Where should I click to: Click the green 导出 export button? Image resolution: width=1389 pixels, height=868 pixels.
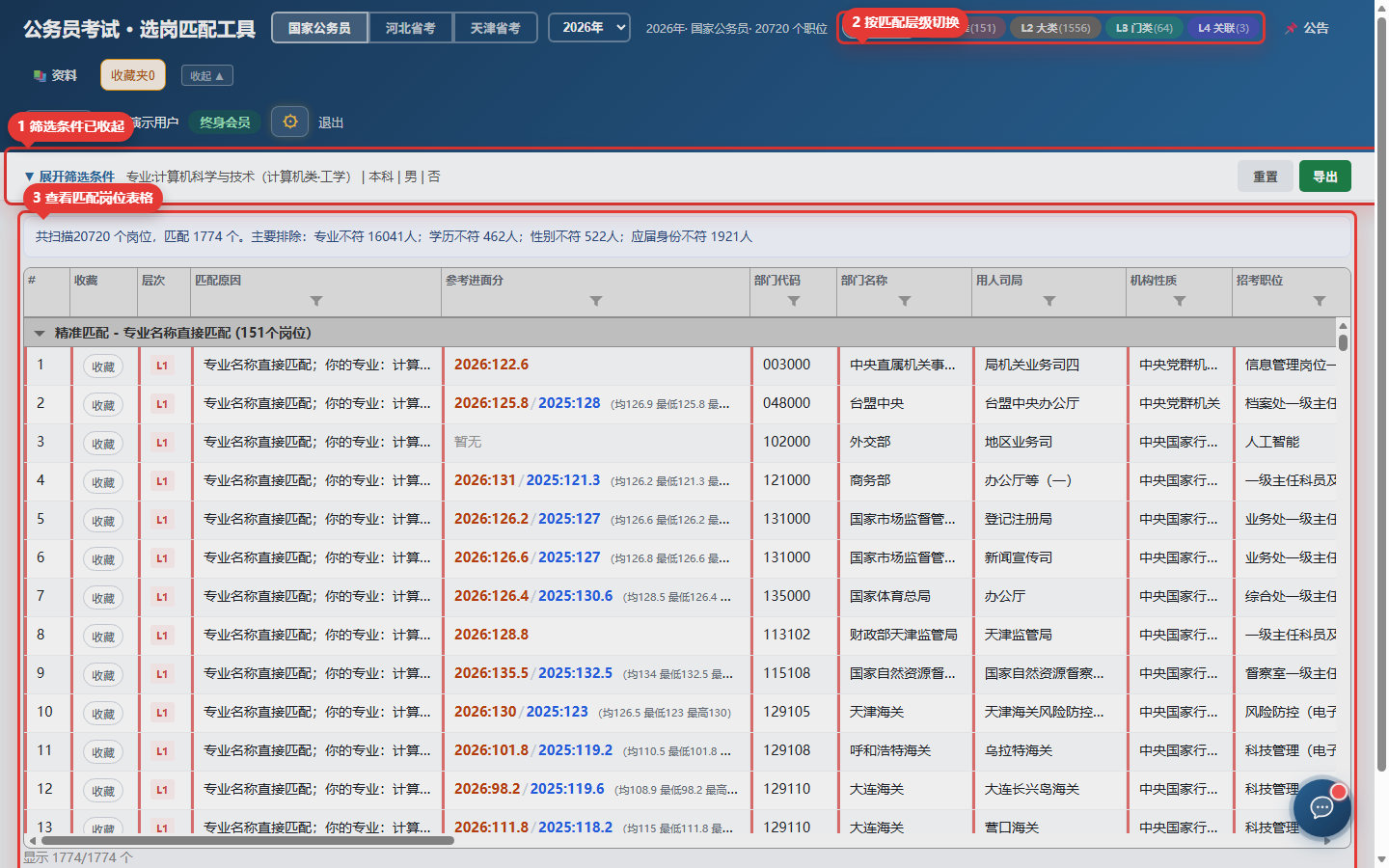tap(1325, 176)
